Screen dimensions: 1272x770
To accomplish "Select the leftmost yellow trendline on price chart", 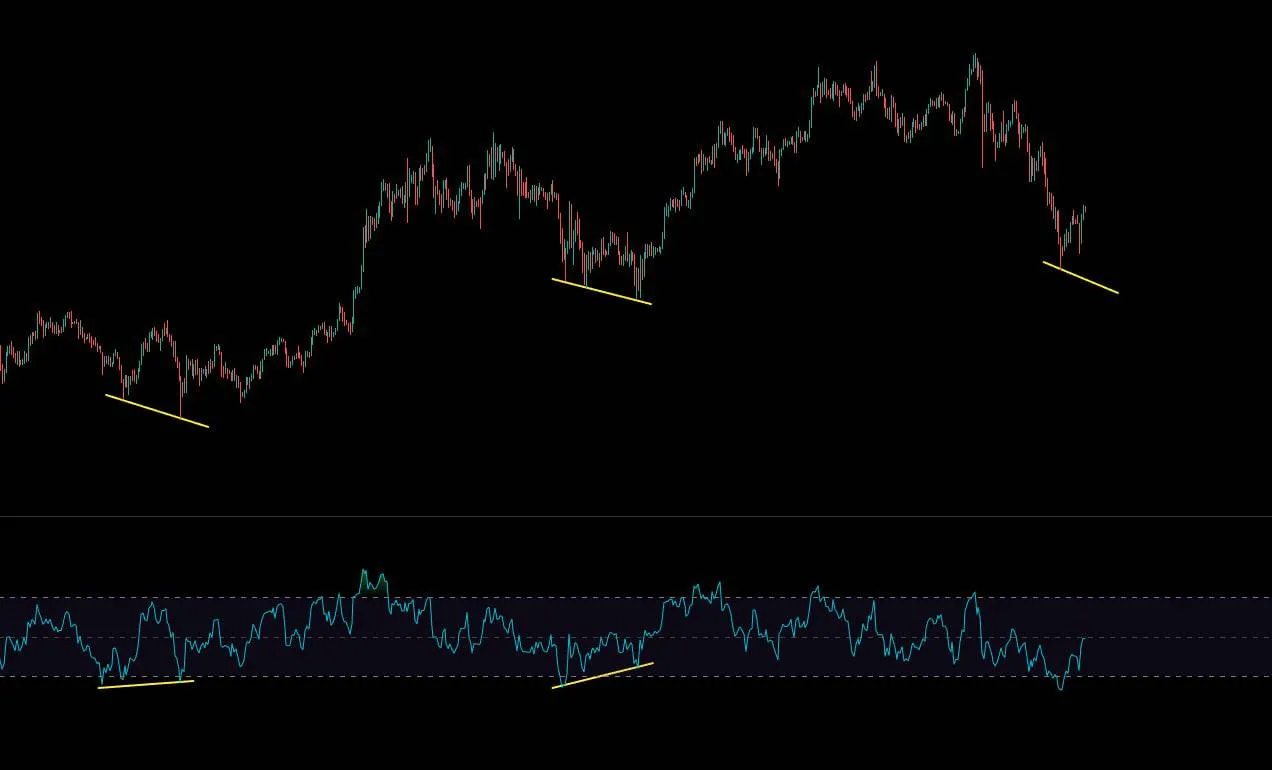I will 157,411.
